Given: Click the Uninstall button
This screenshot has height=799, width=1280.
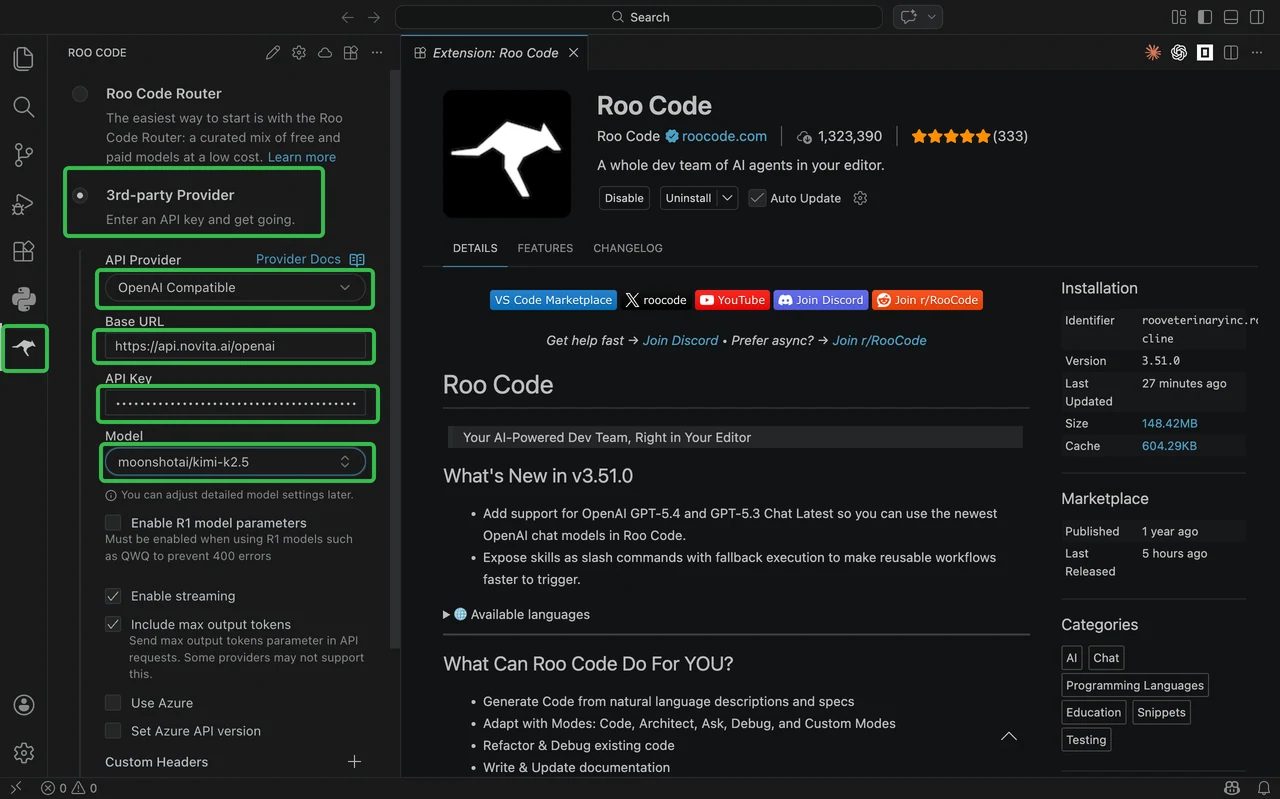Looking at the screenshot, I should point(689,198).
